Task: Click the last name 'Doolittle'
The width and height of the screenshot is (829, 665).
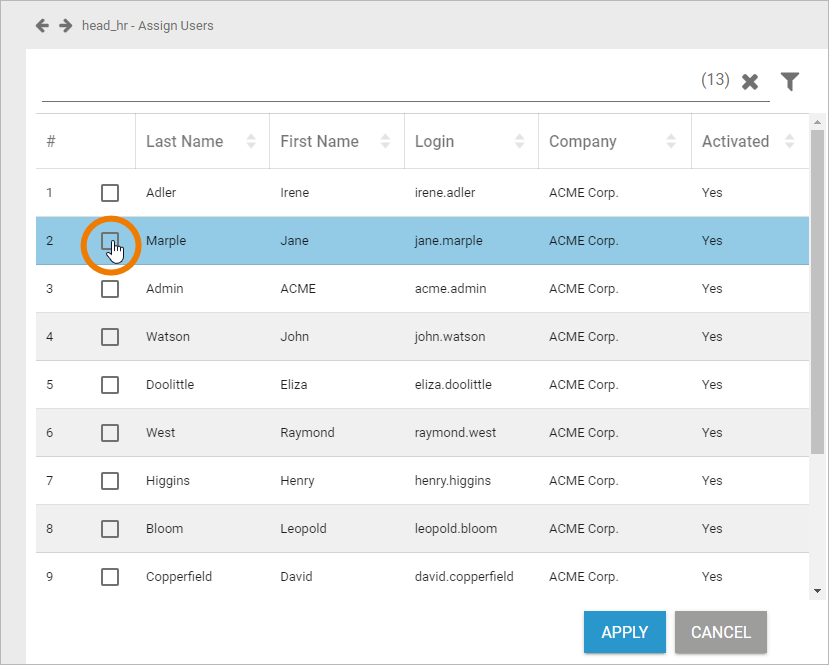Action: coord(170,384)
